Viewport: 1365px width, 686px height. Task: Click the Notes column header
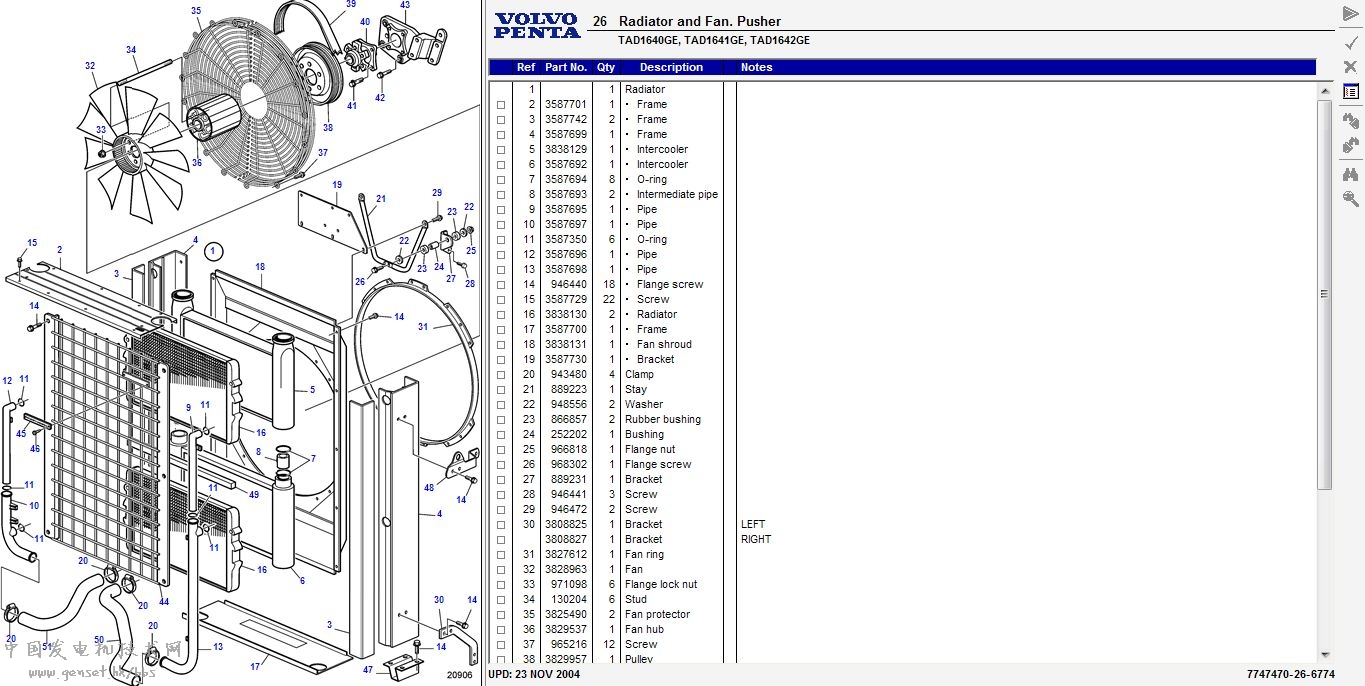757,68
